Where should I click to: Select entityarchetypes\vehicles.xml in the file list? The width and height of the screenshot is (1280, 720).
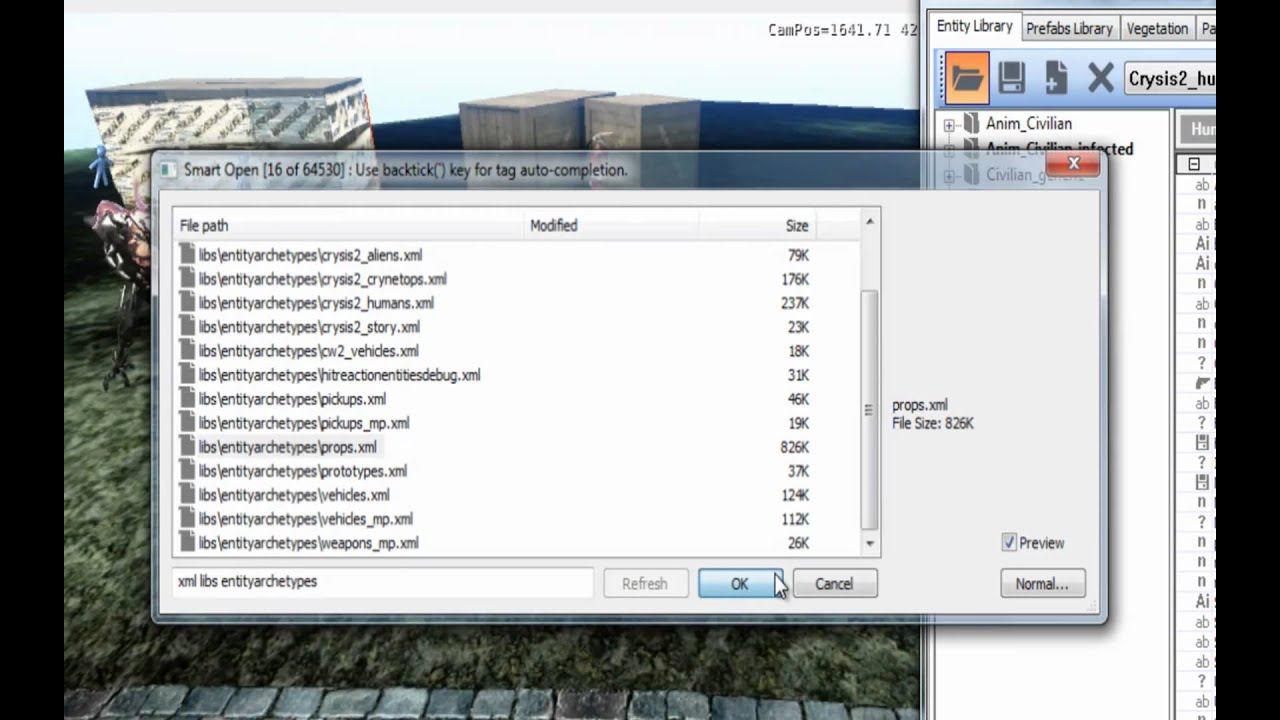294,495
